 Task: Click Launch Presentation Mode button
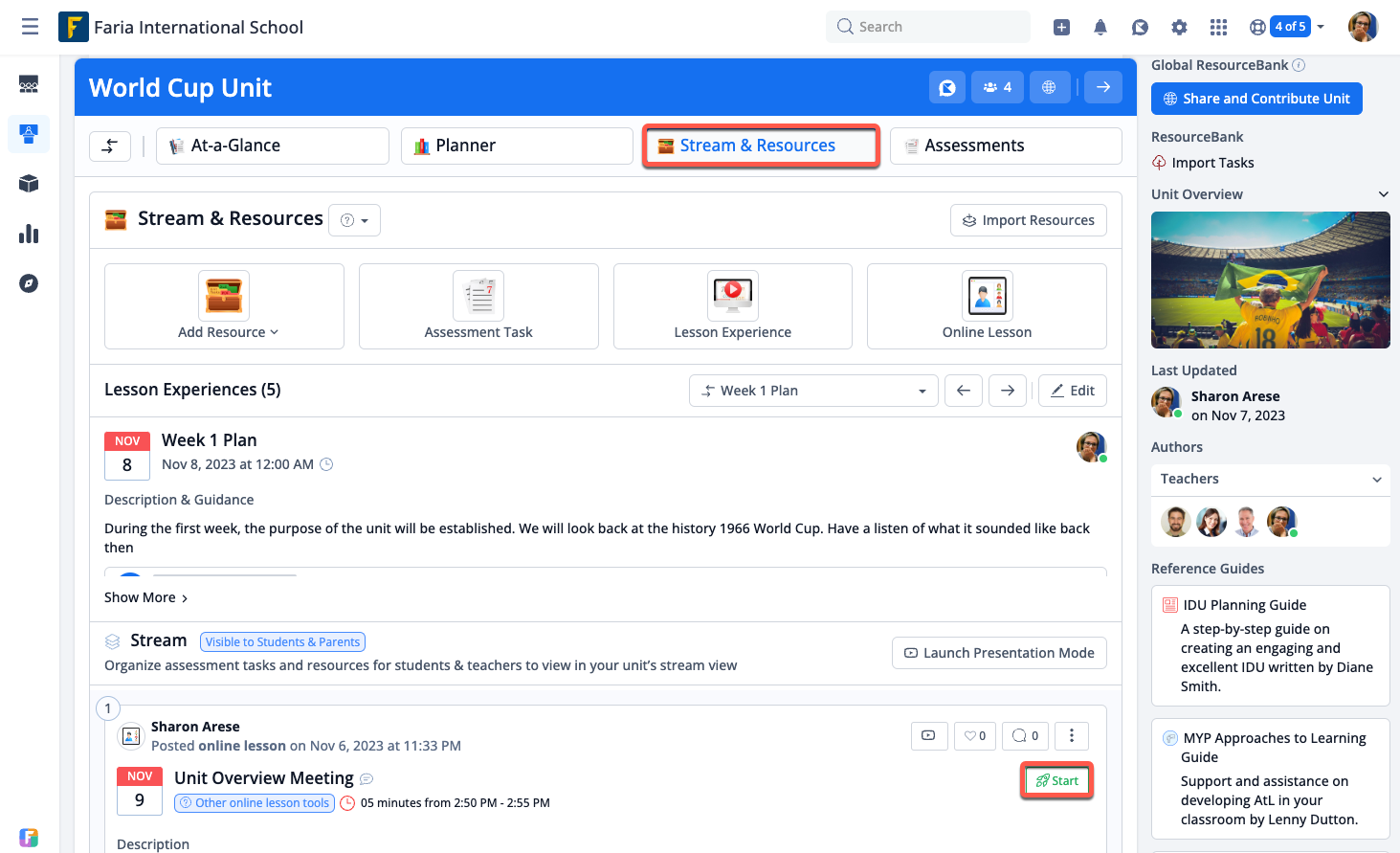point(999,653)
